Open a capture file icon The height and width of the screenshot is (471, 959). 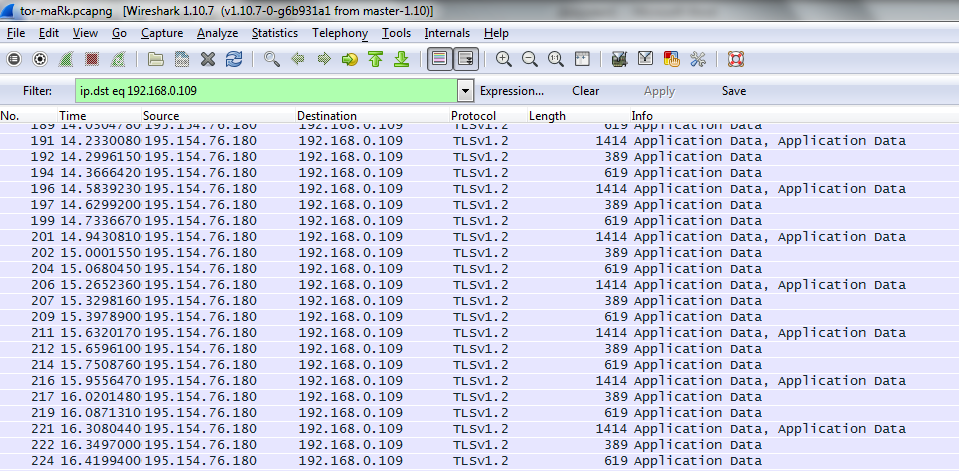tap(156, 59)
